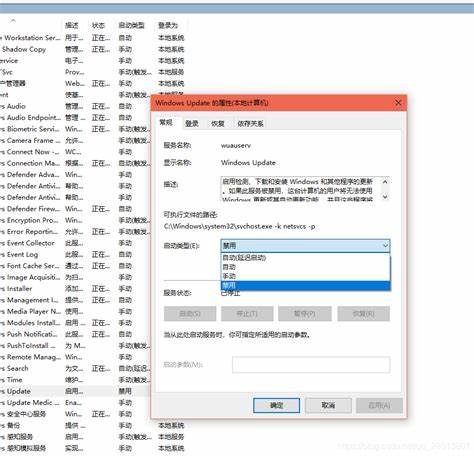The width and height of the screenshot is (474, 456).
Task: Sort the list by 启动类型 column header
Action: point(132,25)
